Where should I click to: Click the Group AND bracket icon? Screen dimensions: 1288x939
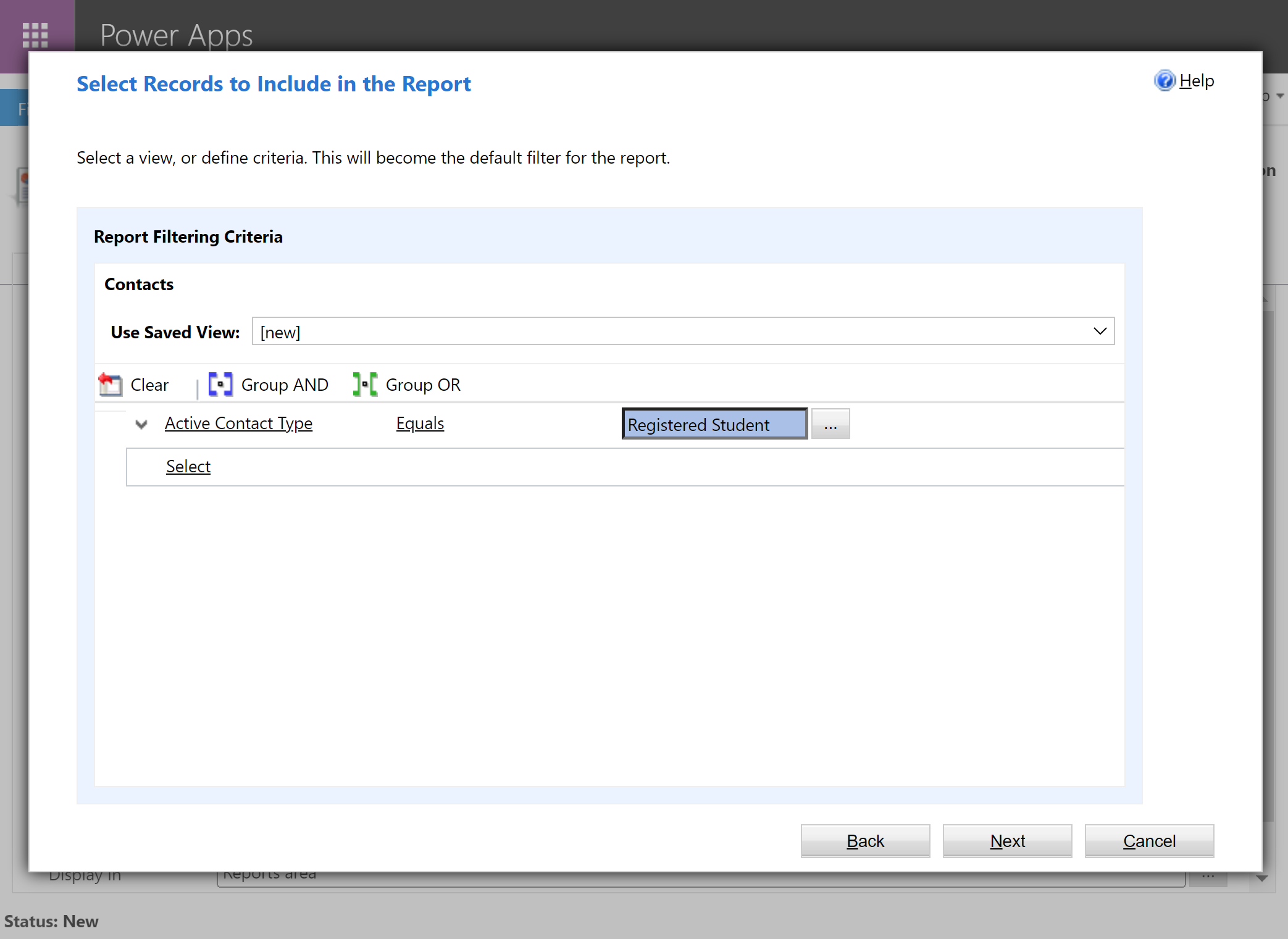click(x=220, y=384)
